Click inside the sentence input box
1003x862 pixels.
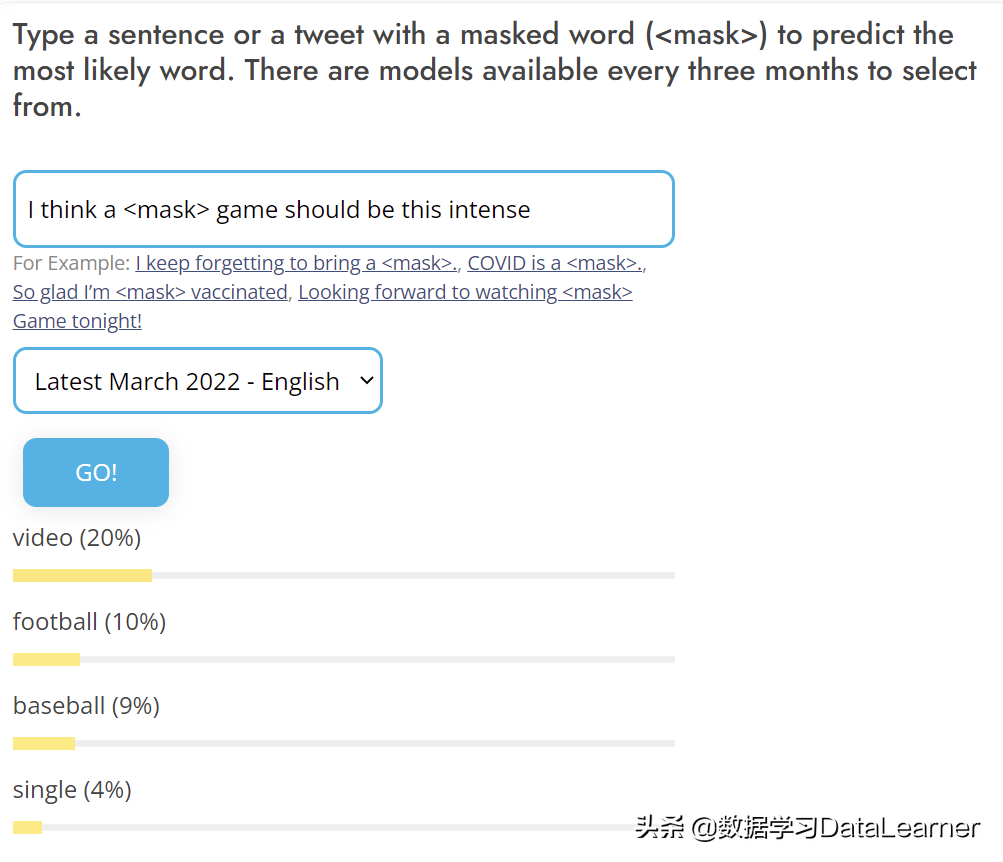tap(344, 209)
